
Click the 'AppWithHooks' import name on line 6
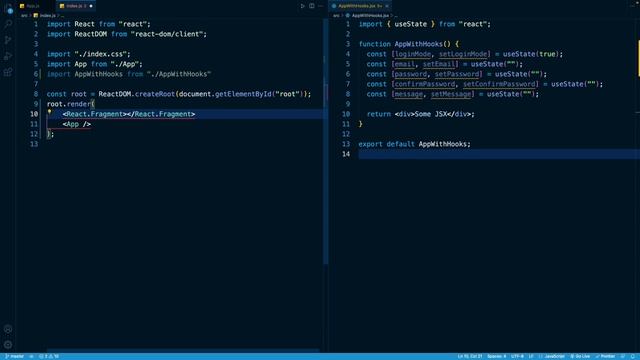(x=98, y=74)
